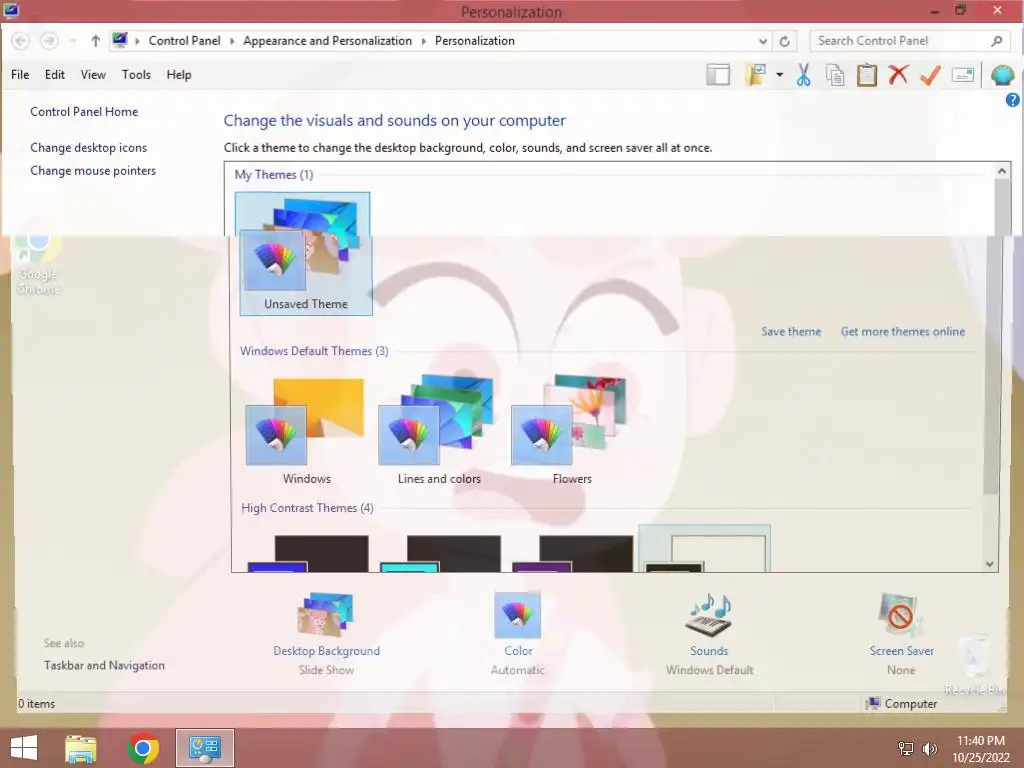Viewport: 1024px width, 768px height.
Task: Click the theme list scroll down arrow
Action: coord(990,564)
